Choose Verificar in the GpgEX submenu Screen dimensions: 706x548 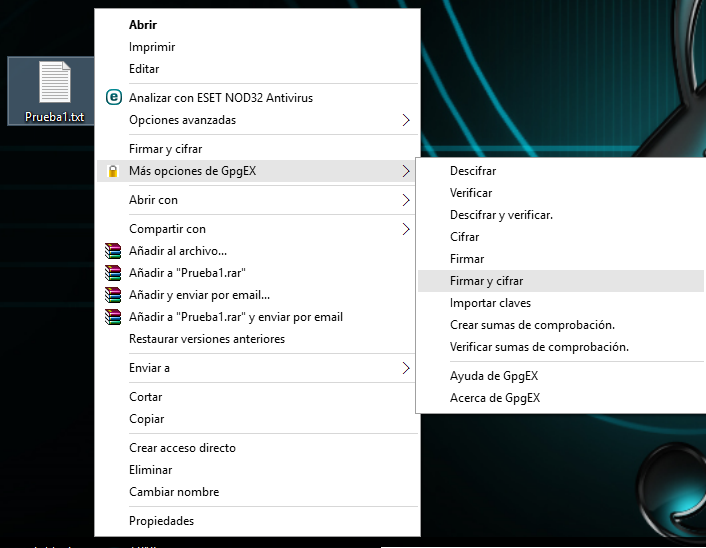coord(561,193)
